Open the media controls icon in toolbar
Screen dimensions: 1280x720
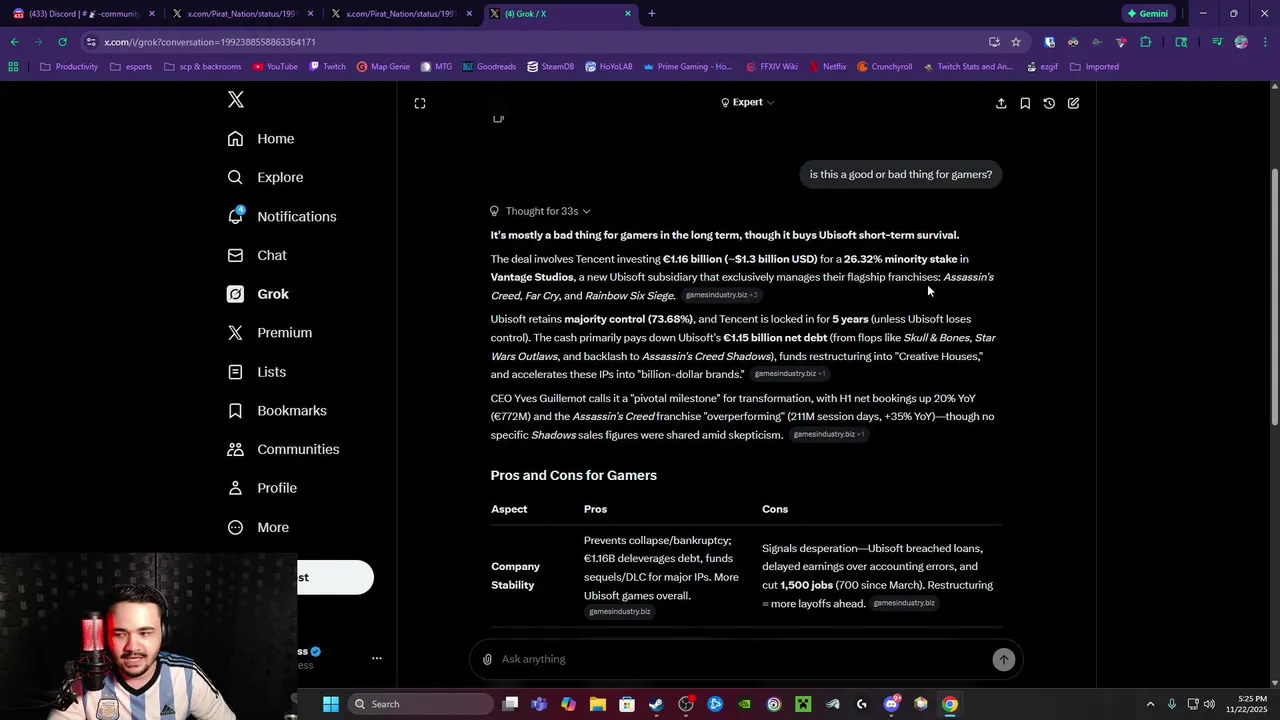[x=1217, y=42]
